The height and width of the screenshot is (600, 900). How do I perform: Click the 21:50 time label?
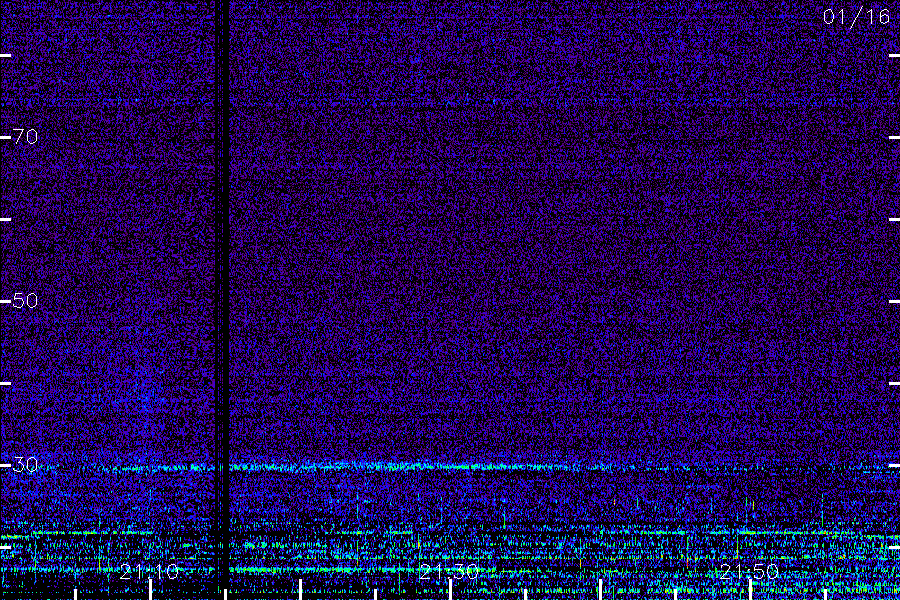[x=749, y=572]
